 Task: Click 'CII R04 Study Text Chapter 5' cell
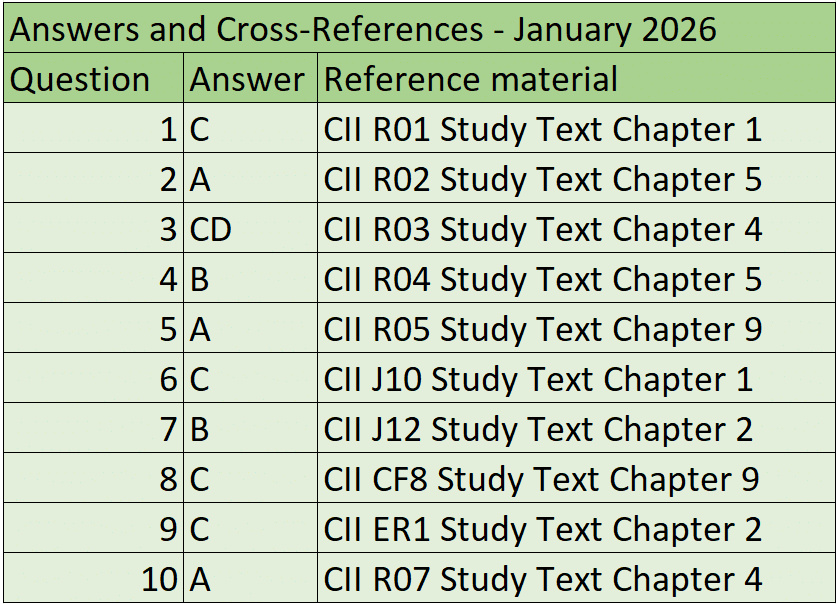pyautogui.click(x=577, y=278)
